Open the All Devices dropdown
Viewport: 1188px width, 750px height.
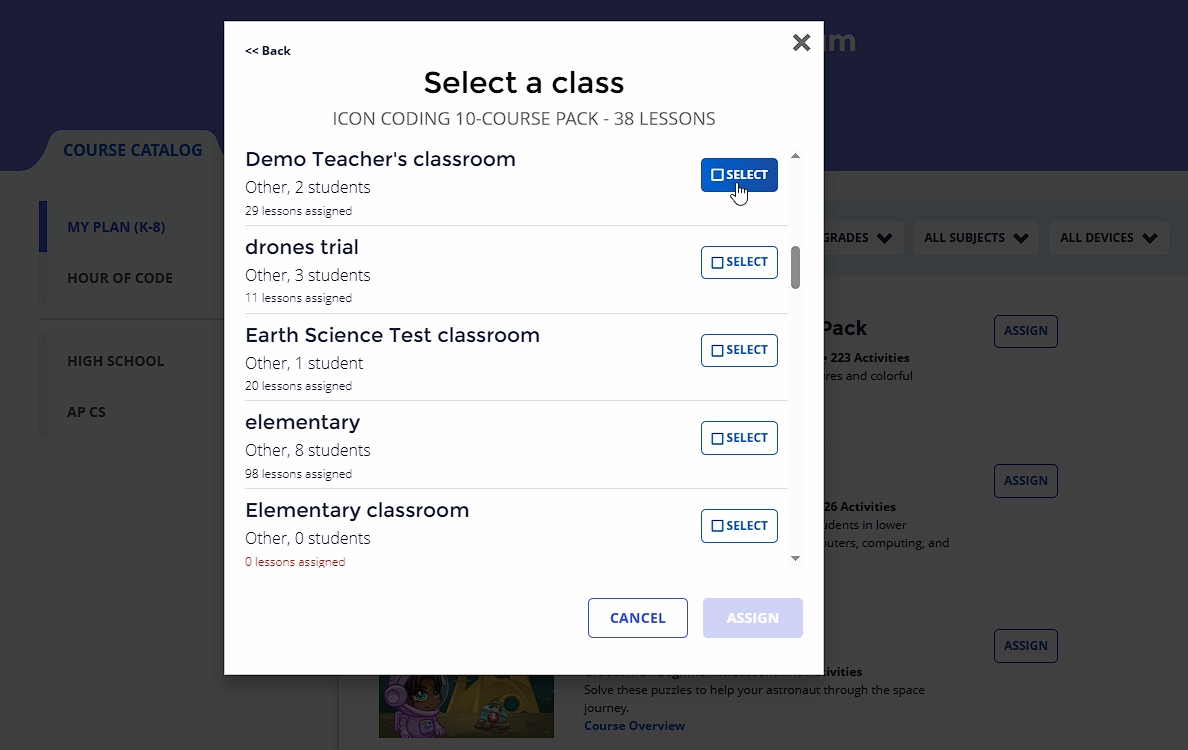click(1109, 238)
